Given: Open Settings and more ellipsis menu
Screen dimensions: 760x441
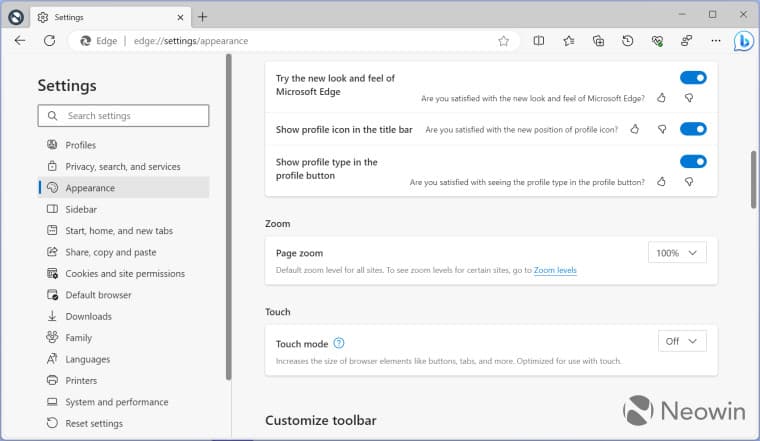Looking at the screenshot, I should (715, 41).
